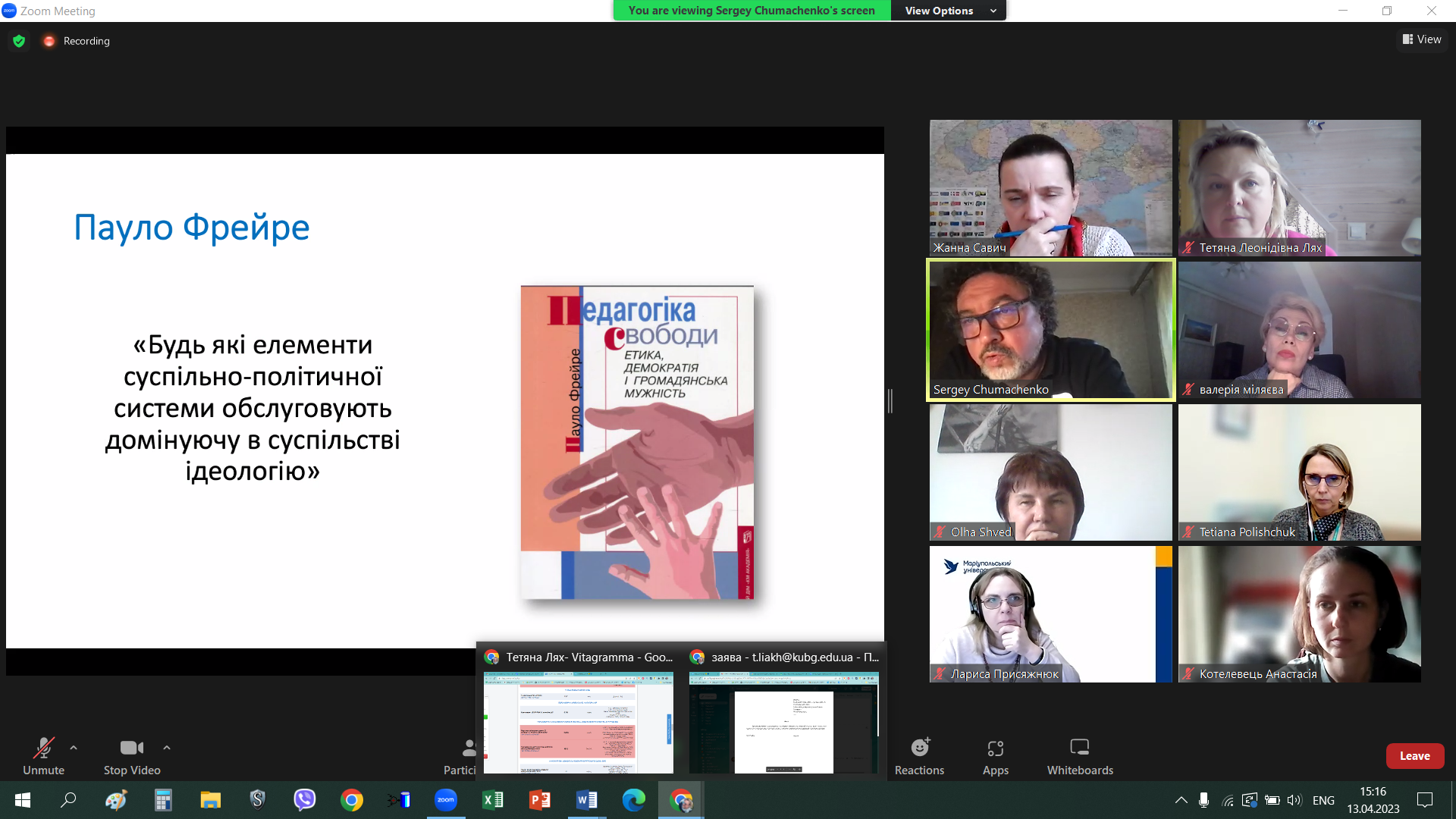Image resolution: width=1456 pixels, height=819 pixels.
Task: Click the Педагогіка свободи book cover
Action: click(x=637, y=442)
